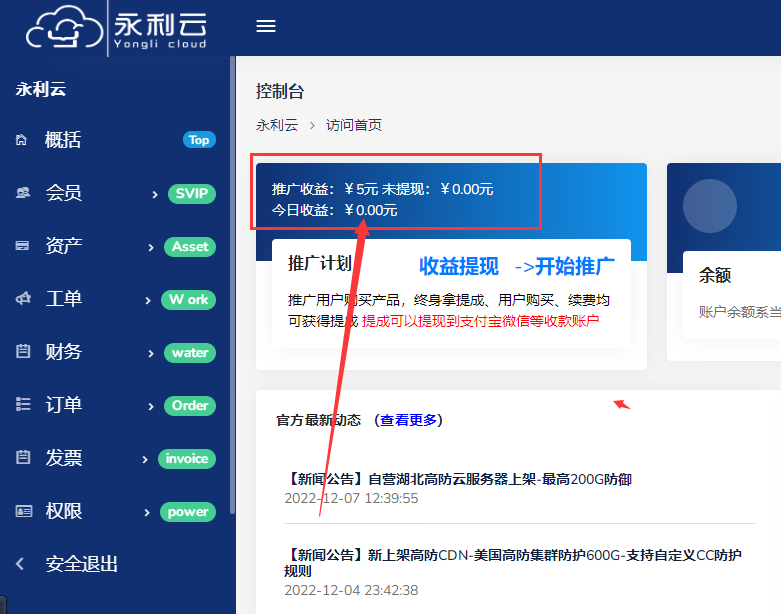Expand the 工单 submenu chevron
781x614 pixels.
[148, 301]
